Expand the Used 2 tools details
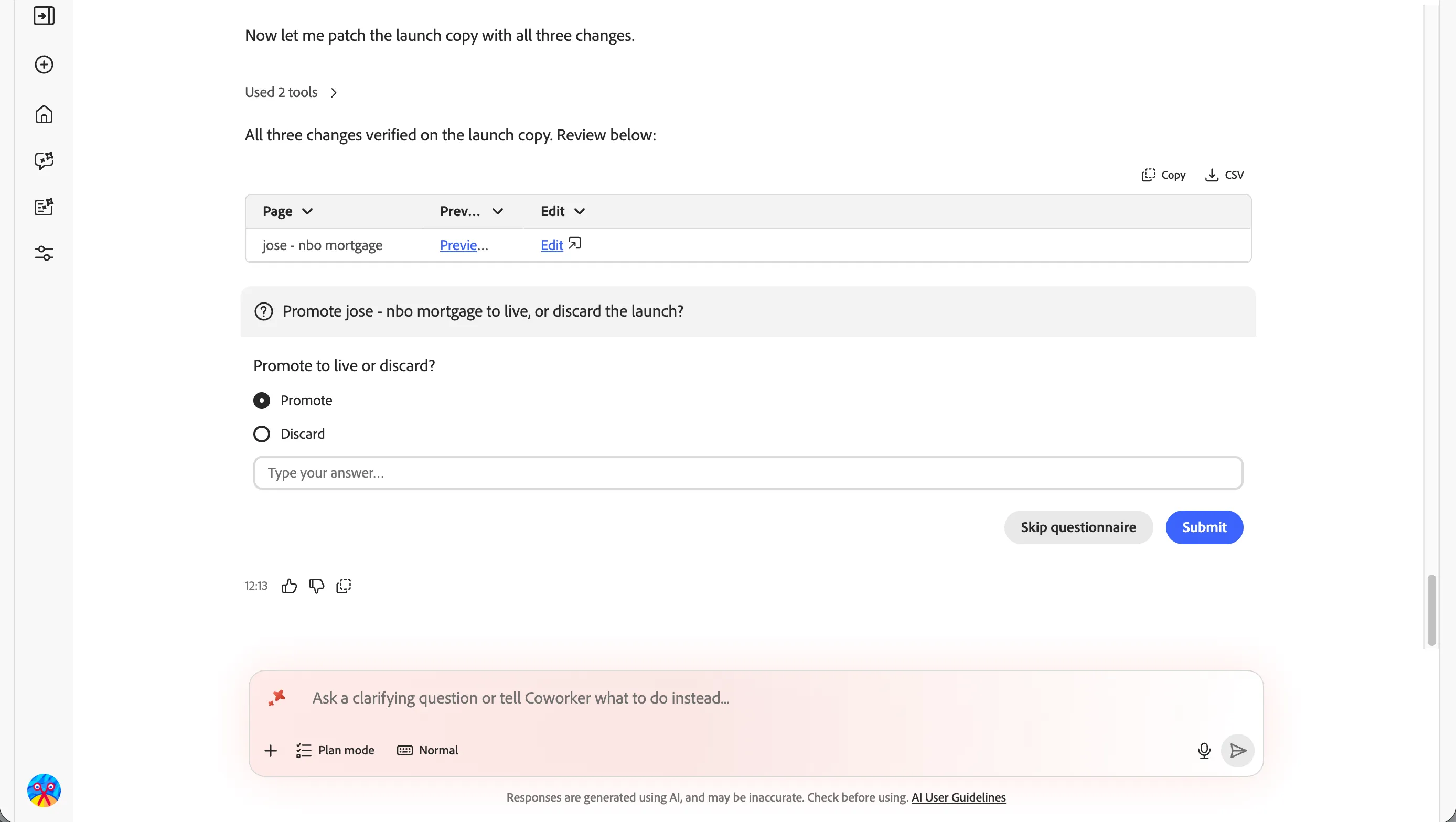Viewport: 1456px width, 822px height. 291,92
